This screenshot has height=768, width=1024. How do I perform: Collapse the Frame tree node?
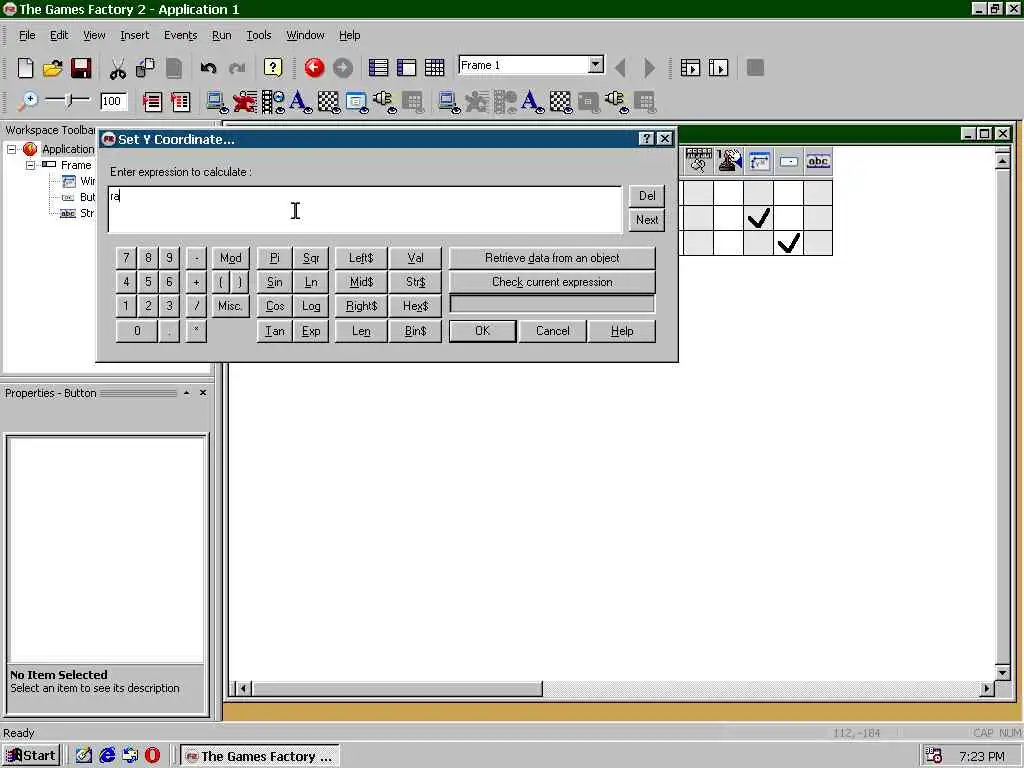click(x=30, y=165)
